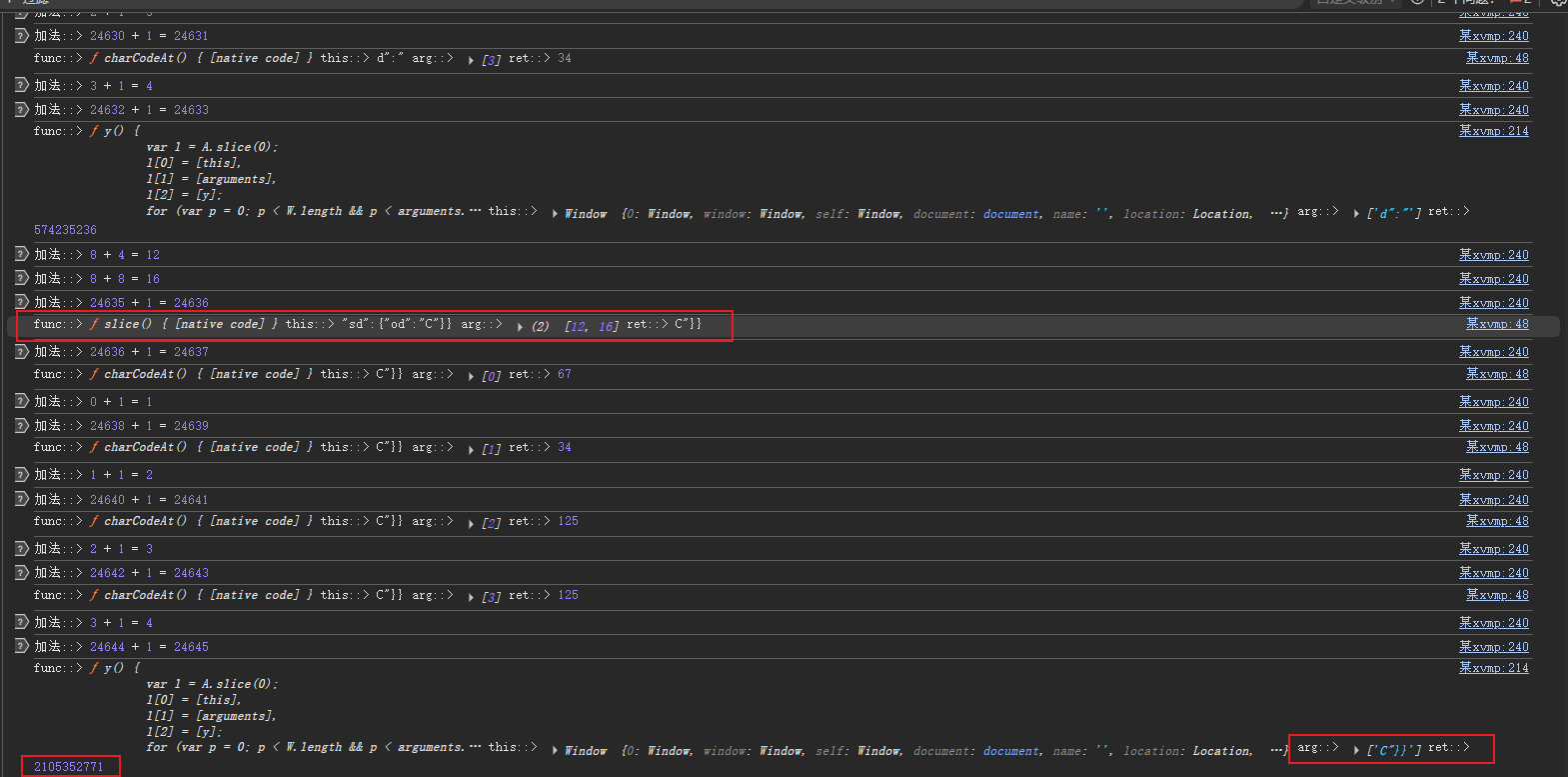Click repeat-count badge on 24640 + 1 row

[21, 500]
